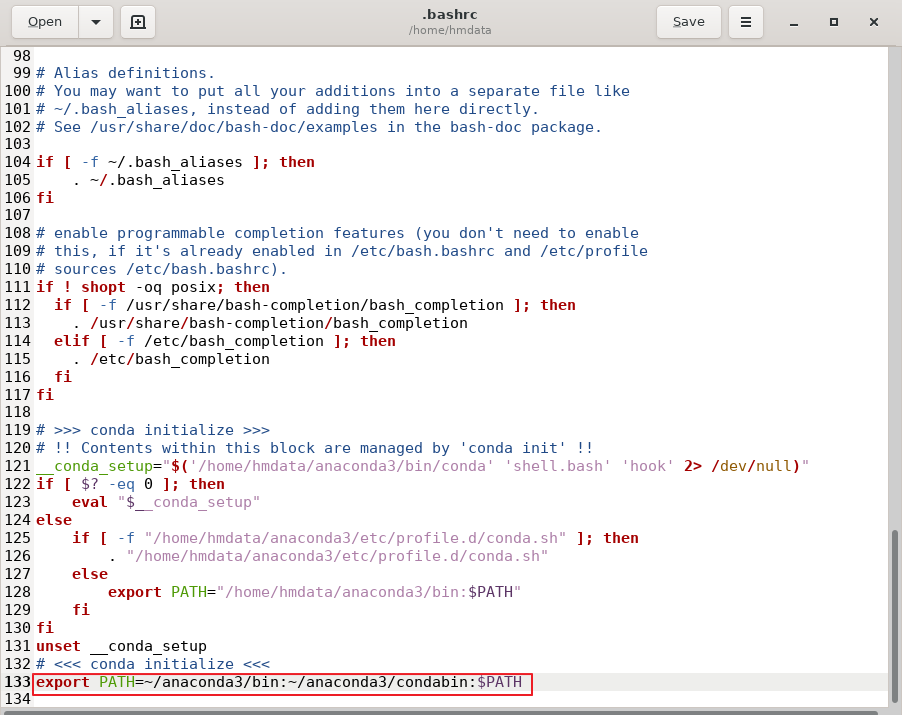
Task: Click 'else' on line 124
Action: click(x=54, y=520)
